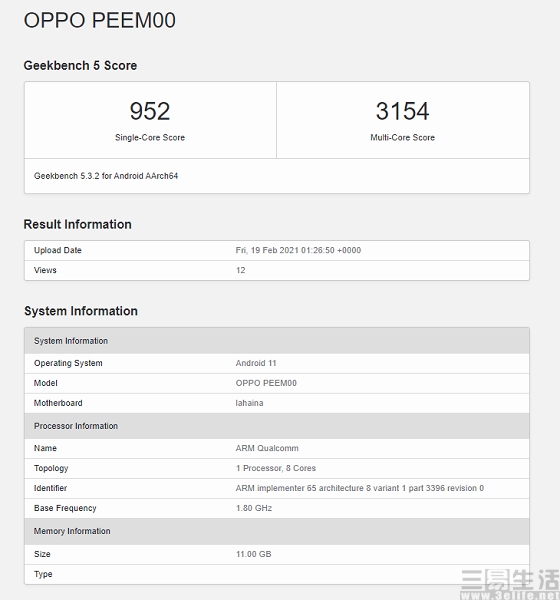Select the lahaina motherboard value
The image size is (560, 600).
(249, 403)
